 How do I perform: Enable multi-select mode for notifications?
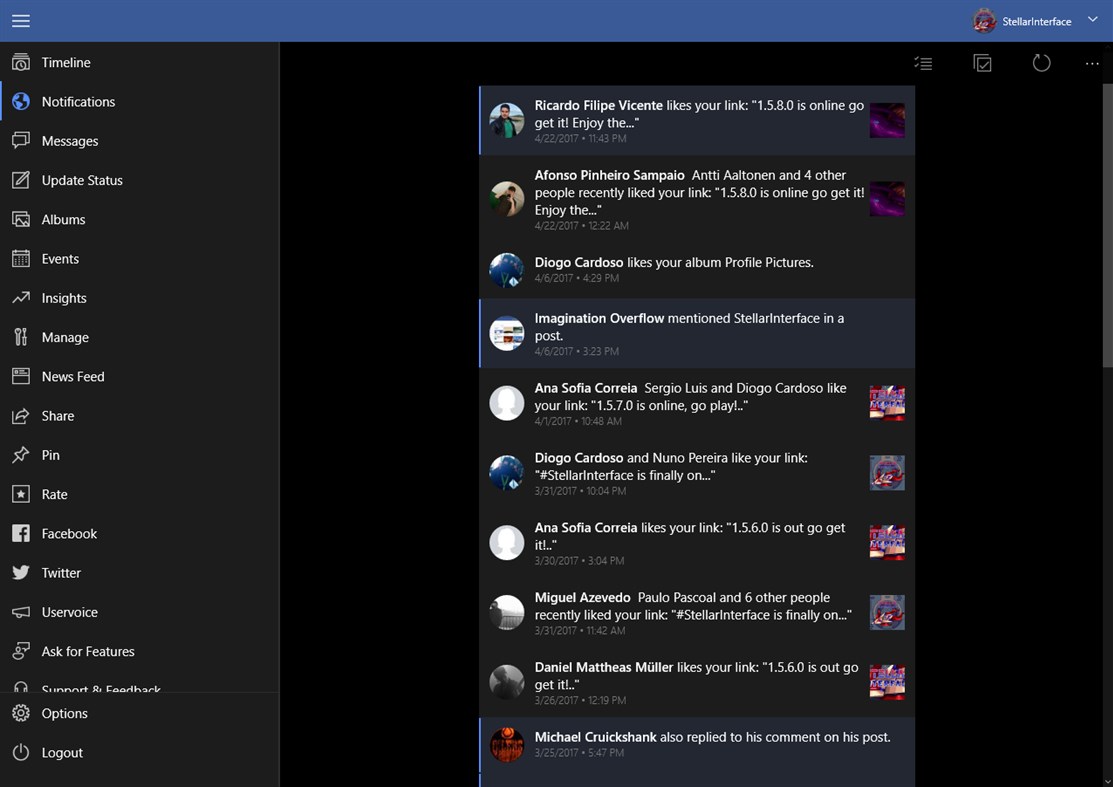922,62
